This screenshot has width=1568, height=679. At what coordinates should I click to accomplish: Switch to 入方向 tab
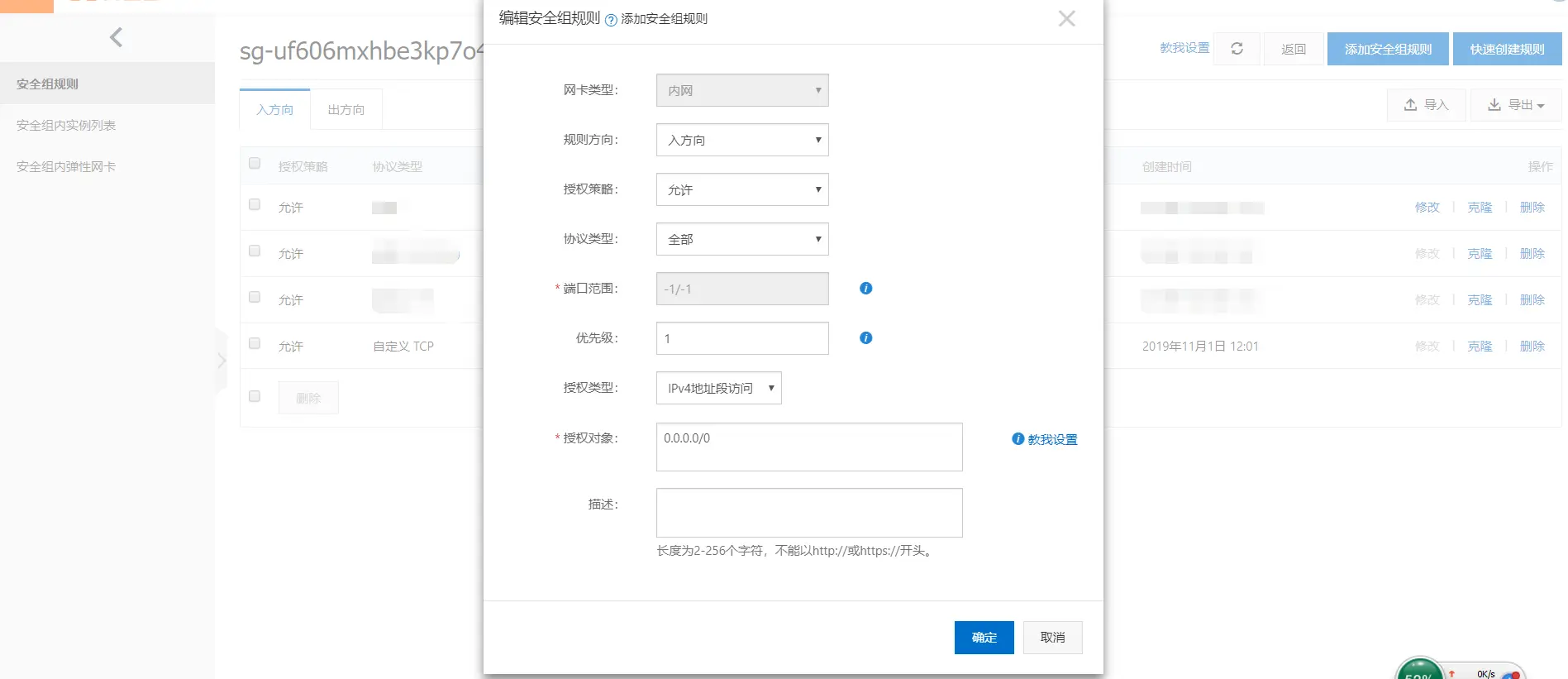click(274, 109)
